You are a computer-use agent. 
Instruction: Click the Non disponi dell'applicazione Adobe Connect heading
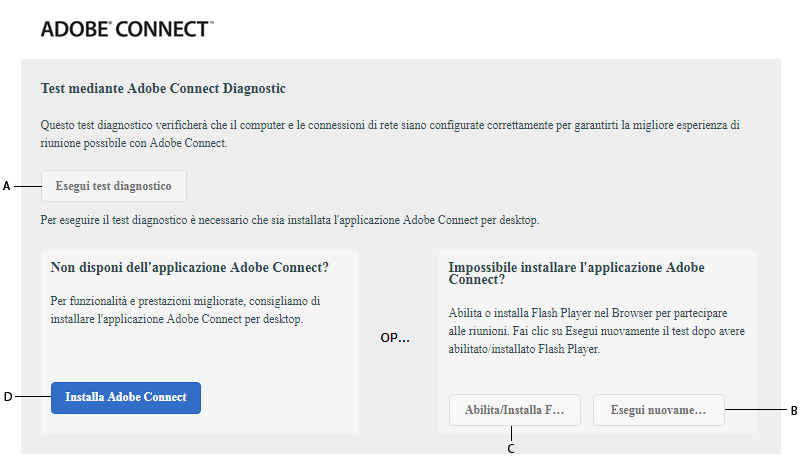tap(190, 268)
